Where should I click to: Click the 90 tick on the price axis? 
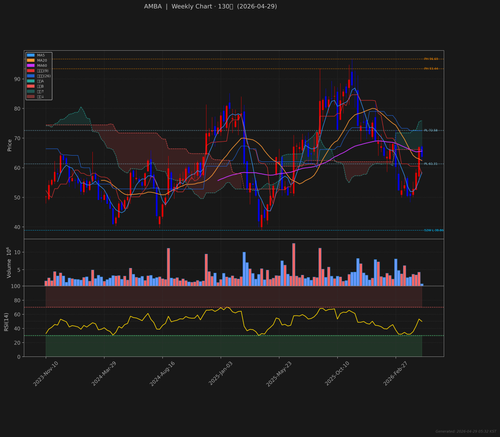(17, 79)
